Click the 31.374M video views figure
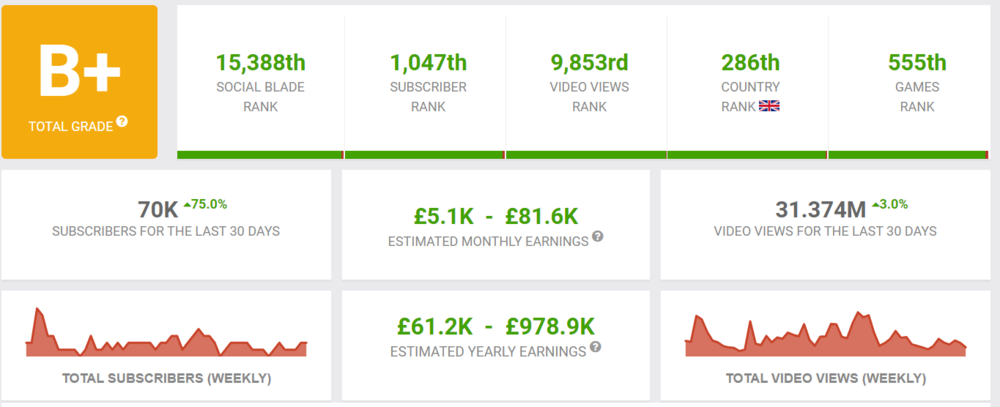Image resolution: width=1000 pixels, height=407 pixels. click(x=821, y=210)
